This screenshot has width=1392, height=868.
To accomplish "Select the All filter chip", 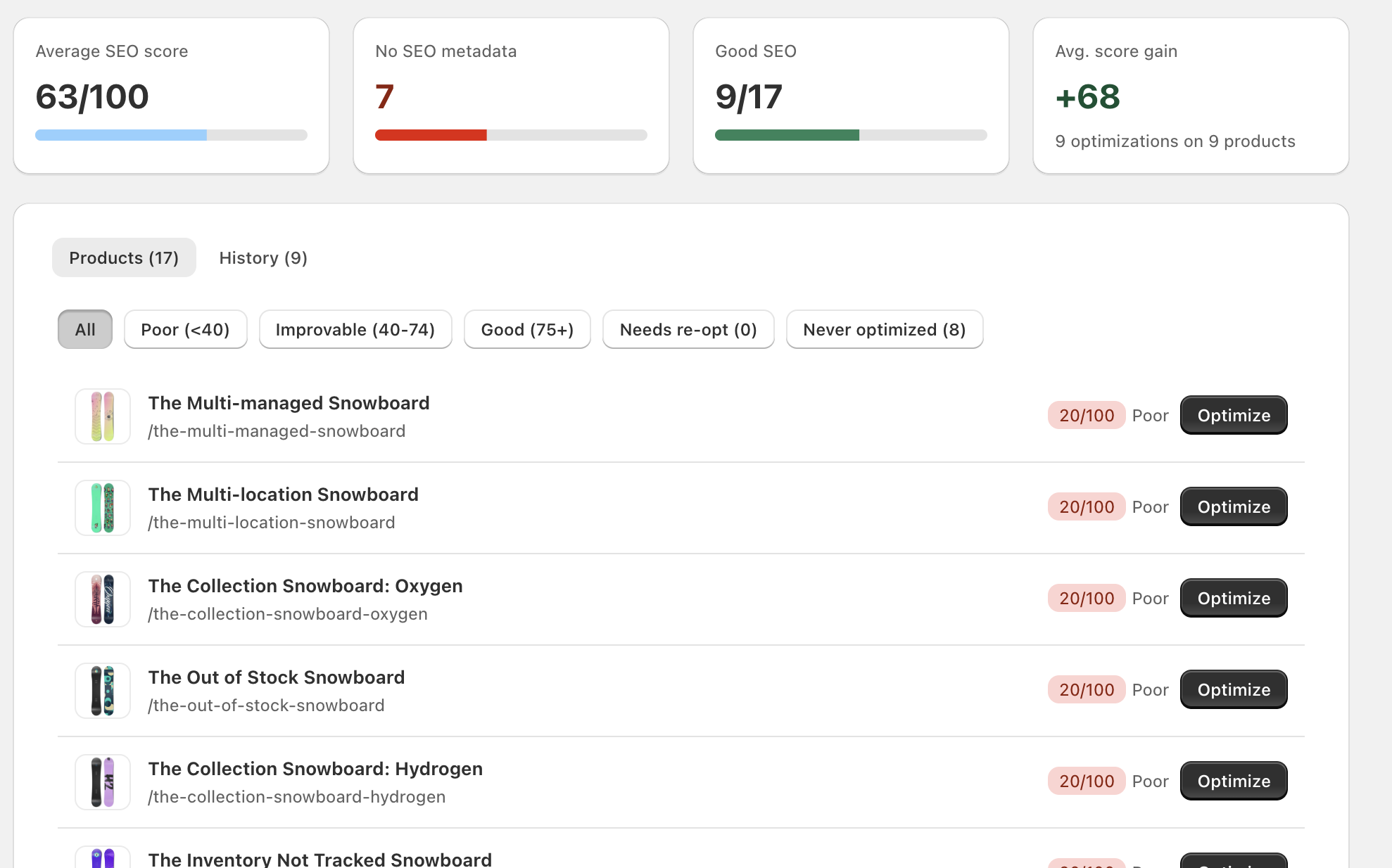I will click(85, 329).
